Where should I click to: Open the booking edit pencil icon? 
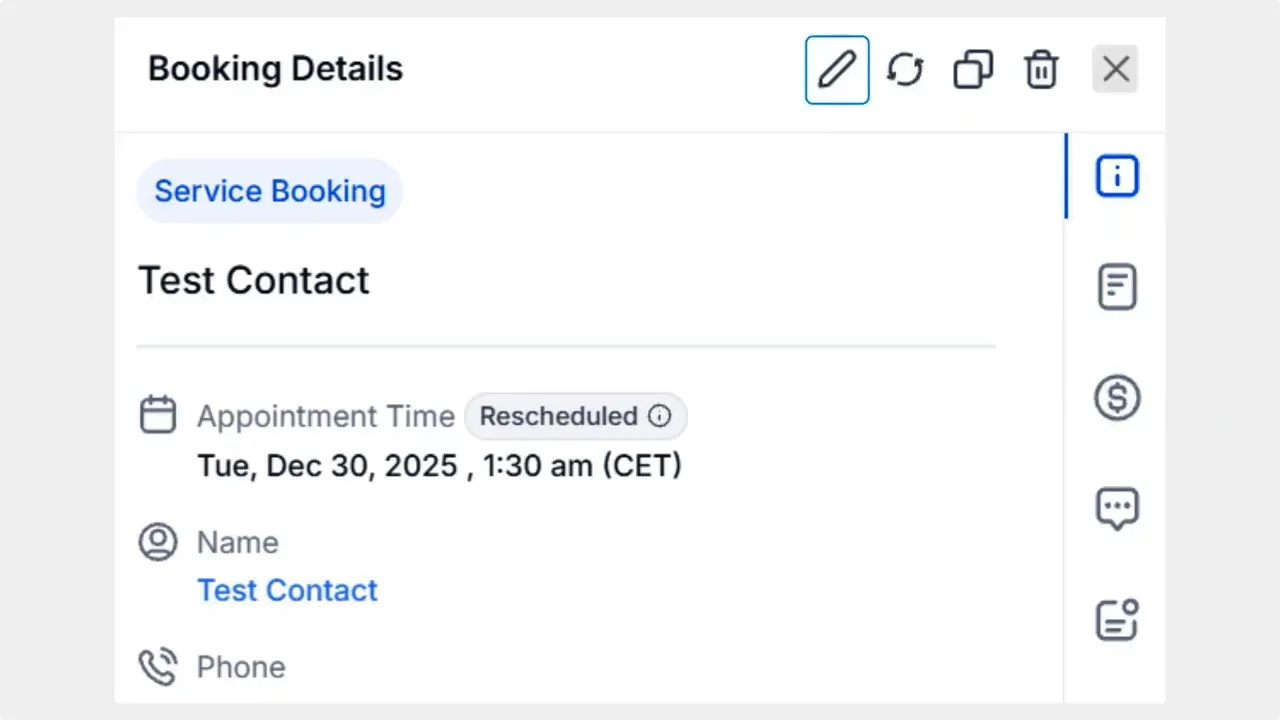tap(837, 69)
